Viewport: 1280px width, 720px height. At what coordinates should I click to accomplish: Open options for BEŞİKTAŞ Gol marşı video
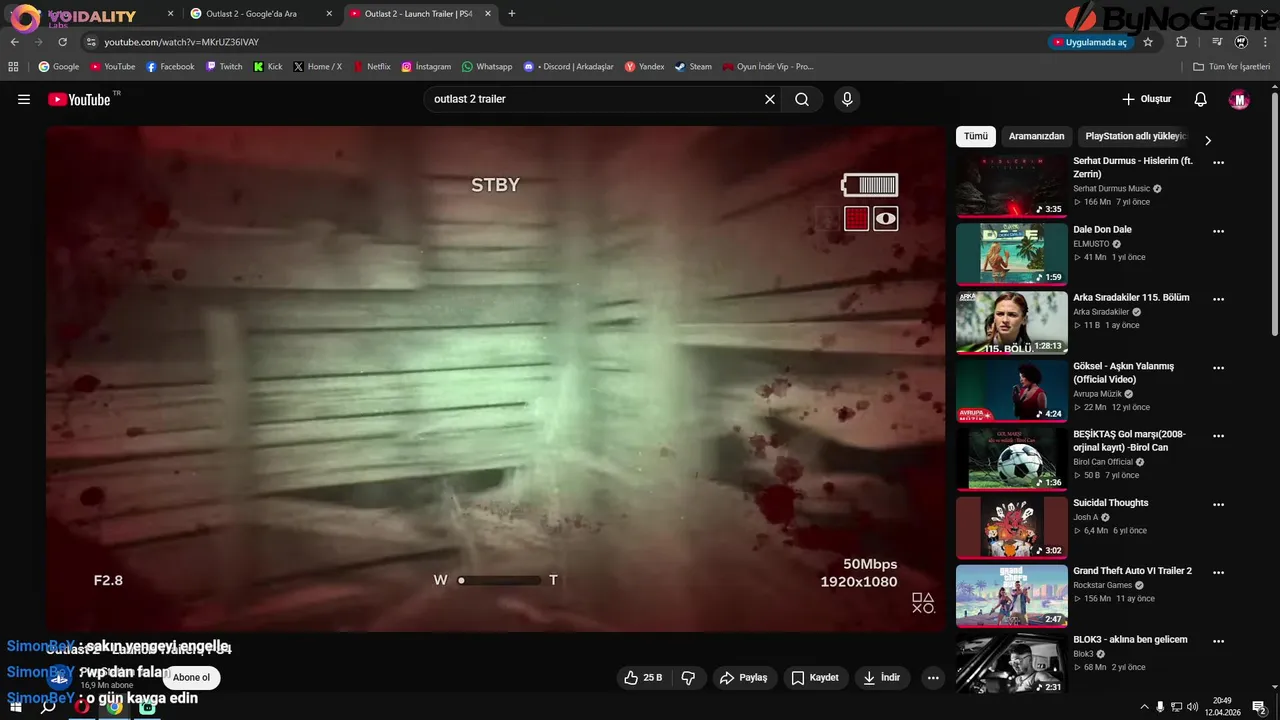click(1218, 436)
